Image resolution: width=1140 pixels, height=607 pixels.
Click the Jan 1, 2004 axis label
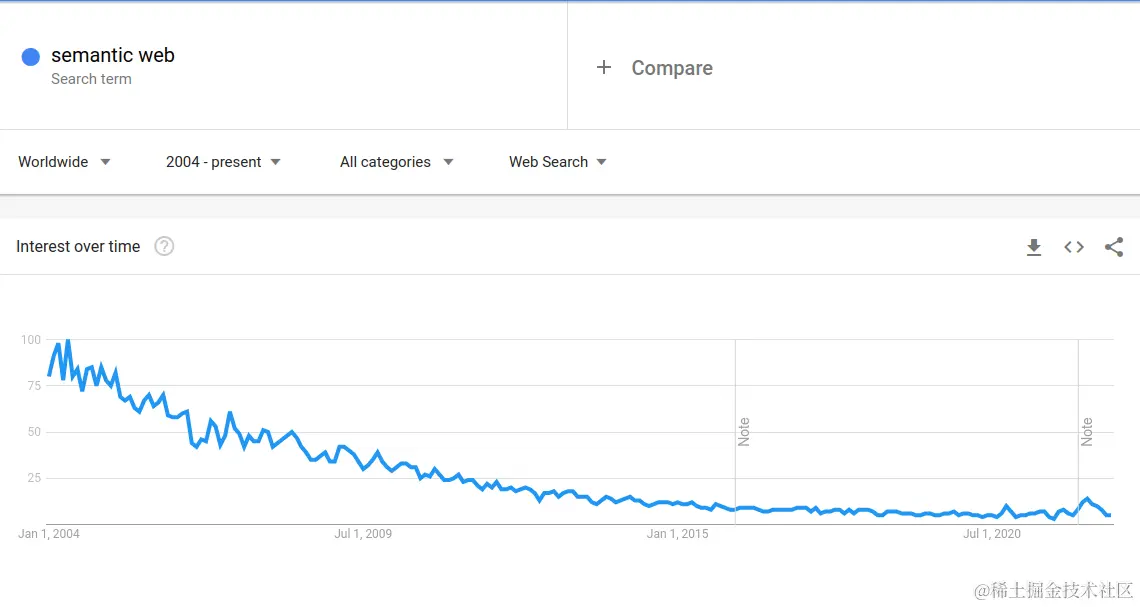(49, 534)
